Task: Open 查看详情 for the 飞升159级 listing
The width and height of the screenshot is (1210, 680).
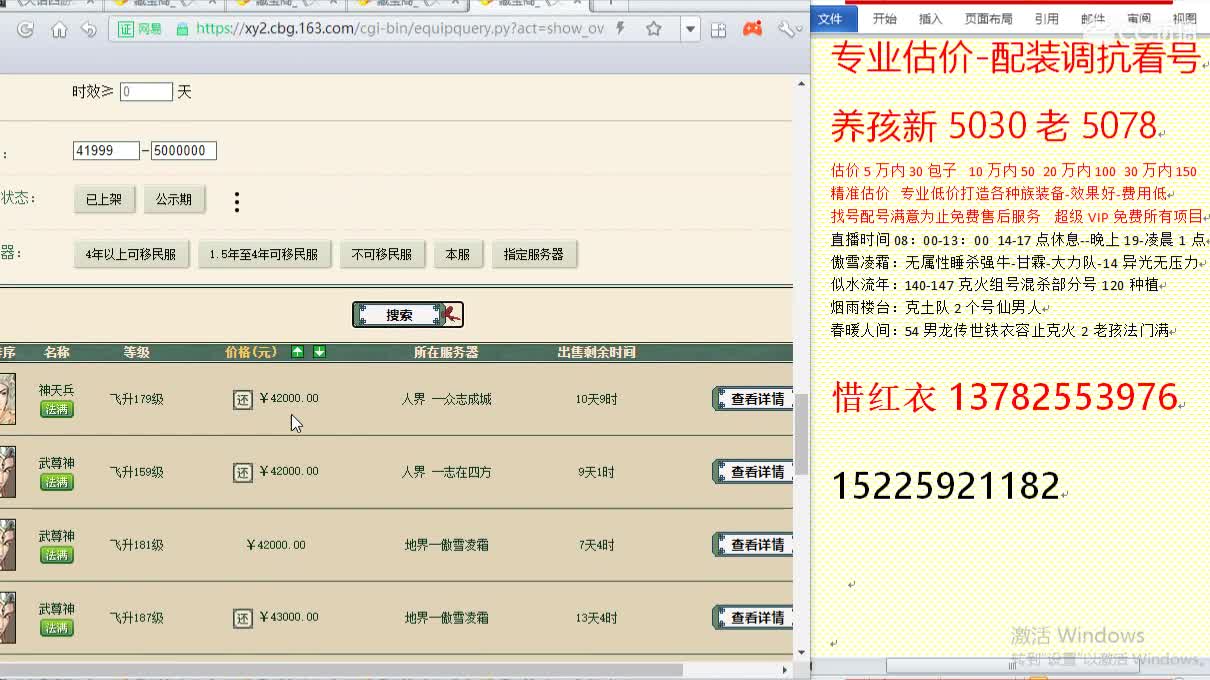Action: coord(753,472)
